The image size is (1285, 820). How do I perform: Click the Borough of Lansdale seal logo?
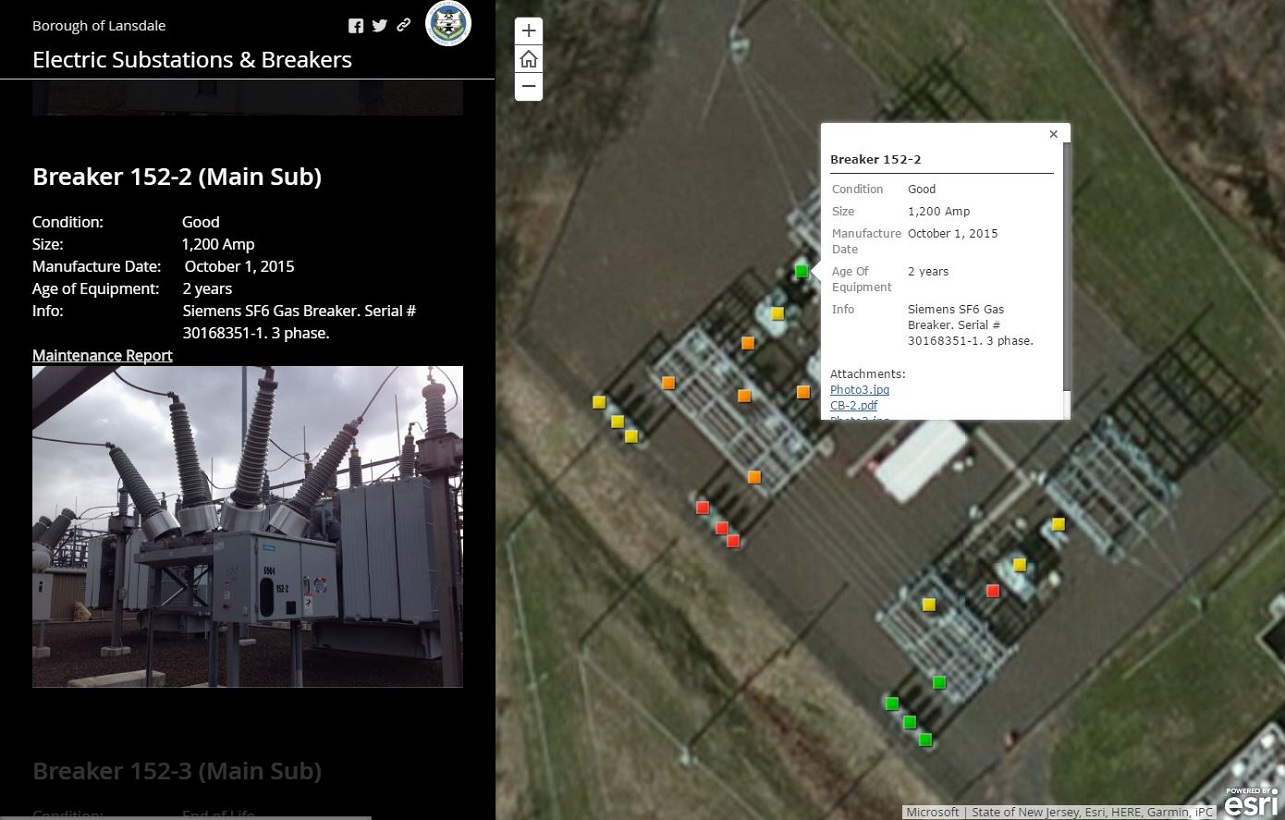tap(448, 24)
